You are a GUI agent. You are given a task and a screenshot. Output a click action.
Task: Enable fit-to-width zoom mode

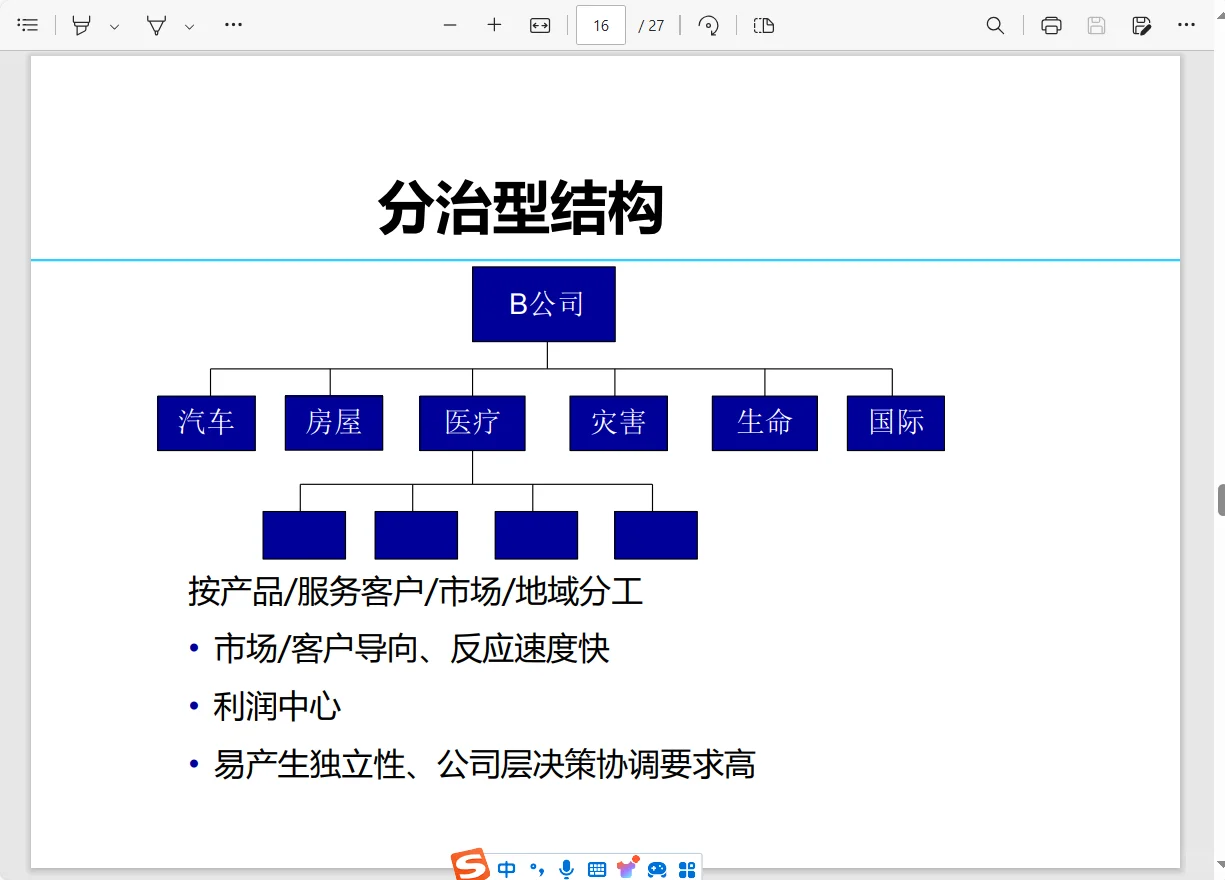(539, 25)
